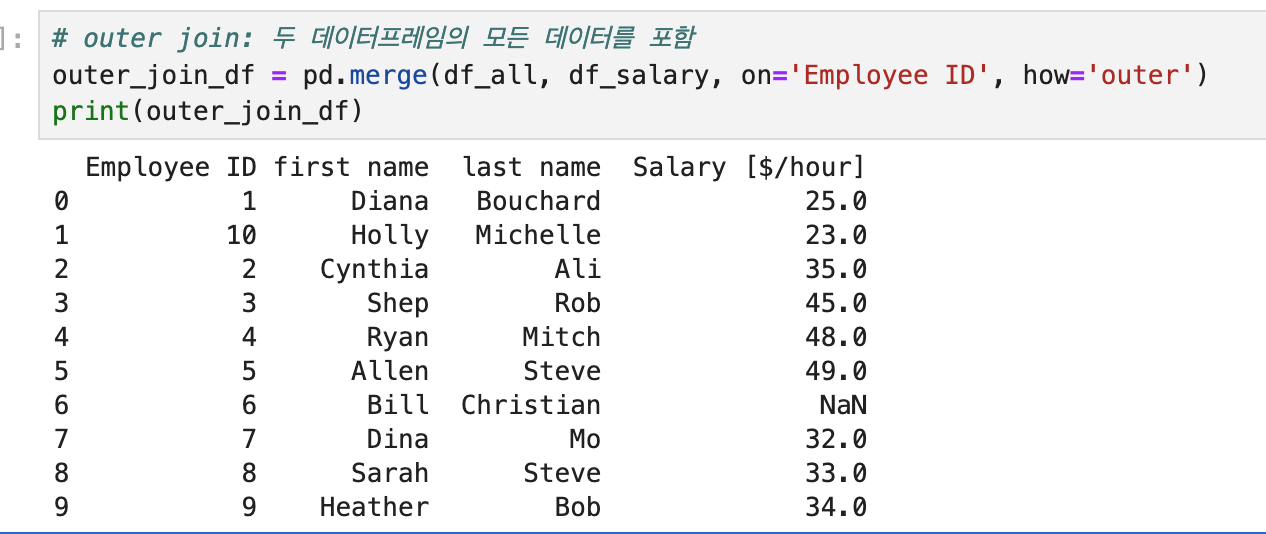Select first name 'Sarah'
1266x534 pixels.
pyautogui.click(x=390, y=473)
